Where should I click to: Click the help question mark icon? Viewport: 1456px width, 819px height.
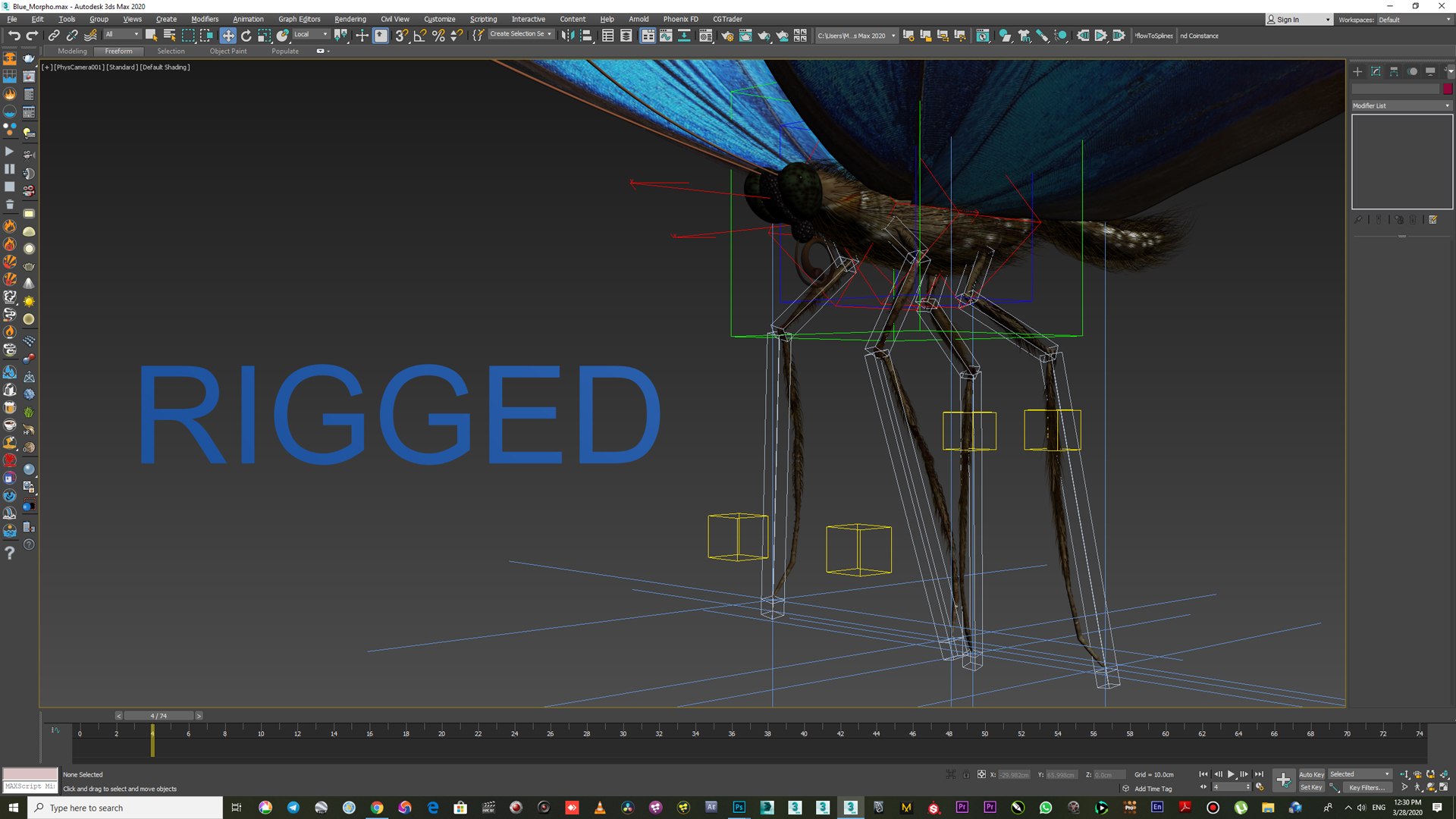coord(10,553)
